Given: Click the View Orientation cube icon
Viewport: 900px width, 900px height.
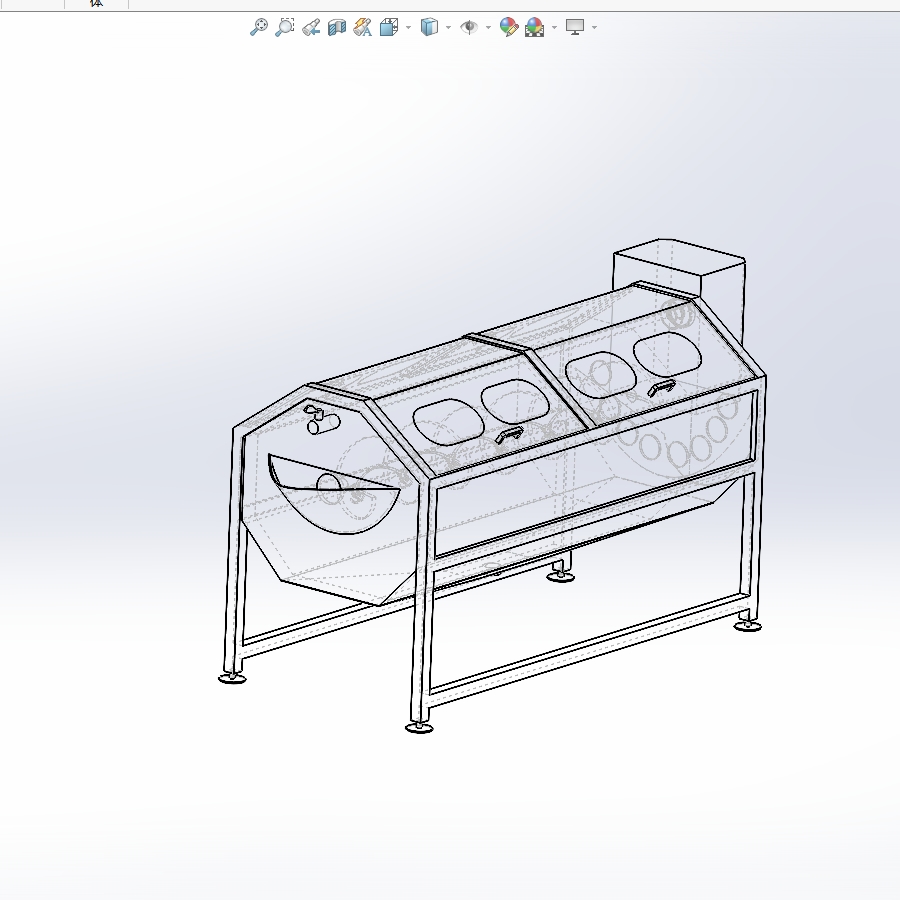Looking at the screenshot, I should pyautogui.click(x=389, y=27).
